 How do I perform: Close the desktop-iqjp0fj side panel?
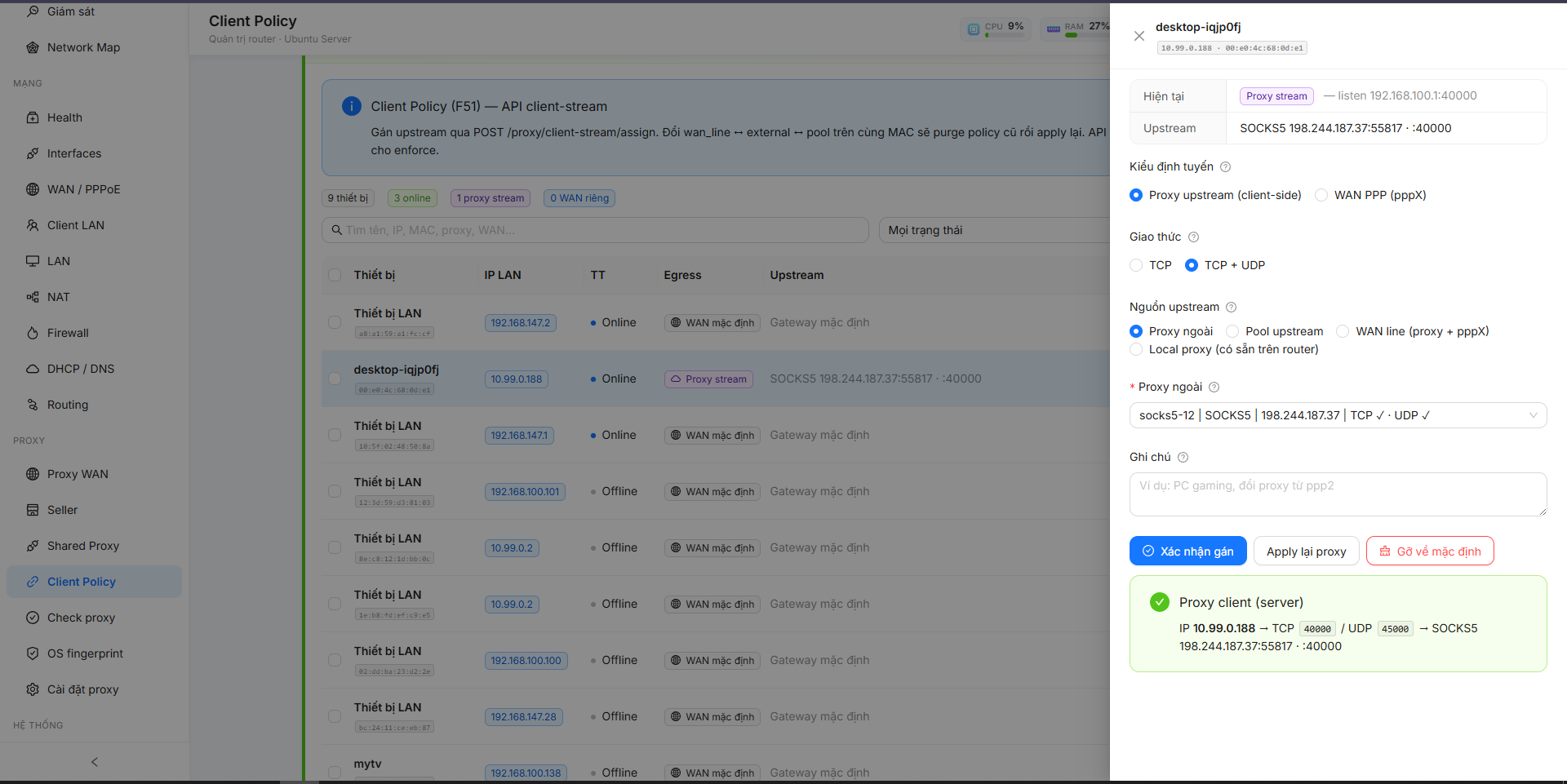[x=1139, y=36]
